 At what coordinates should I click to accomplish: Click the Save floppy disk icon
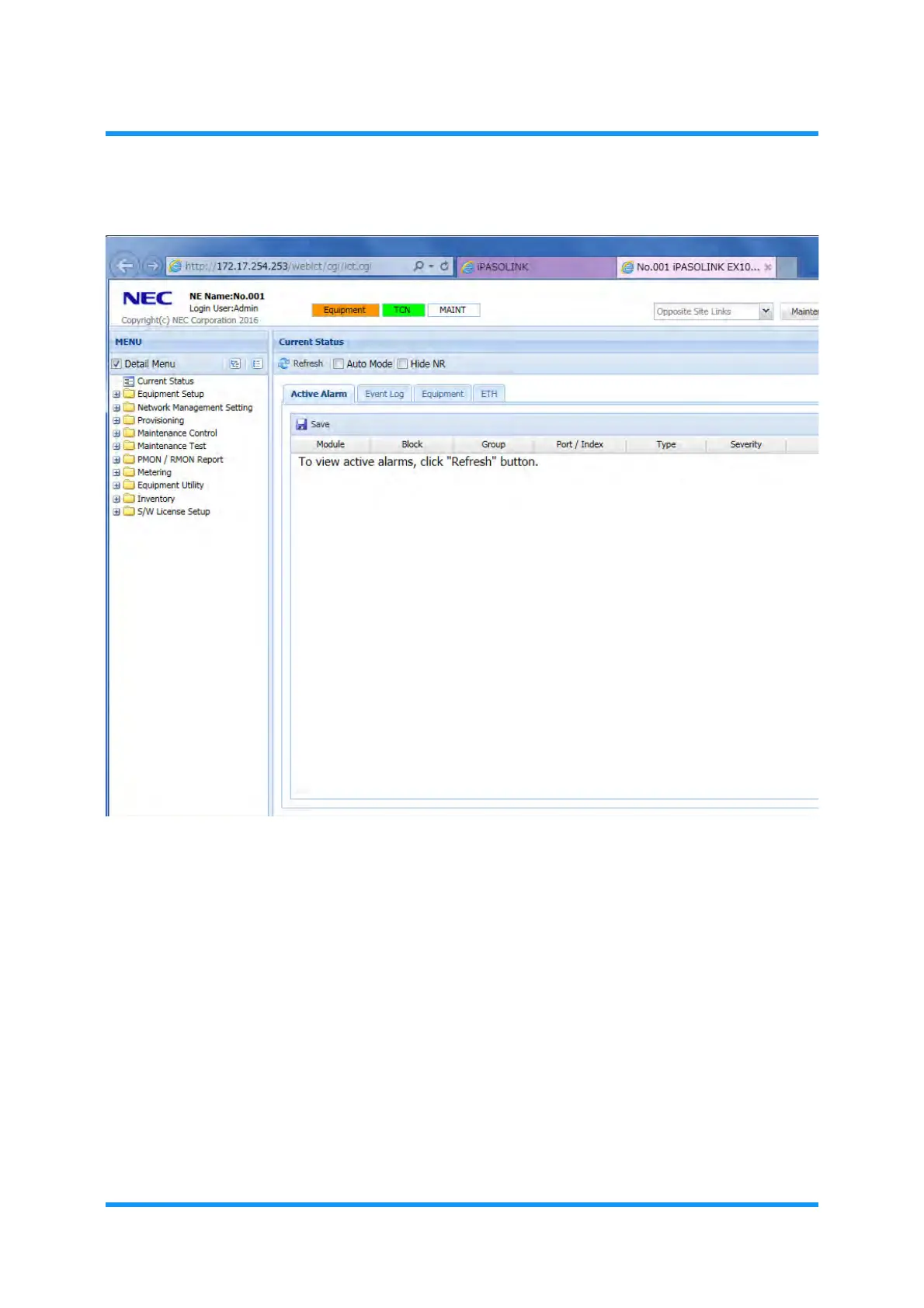(x=301, y=424)
